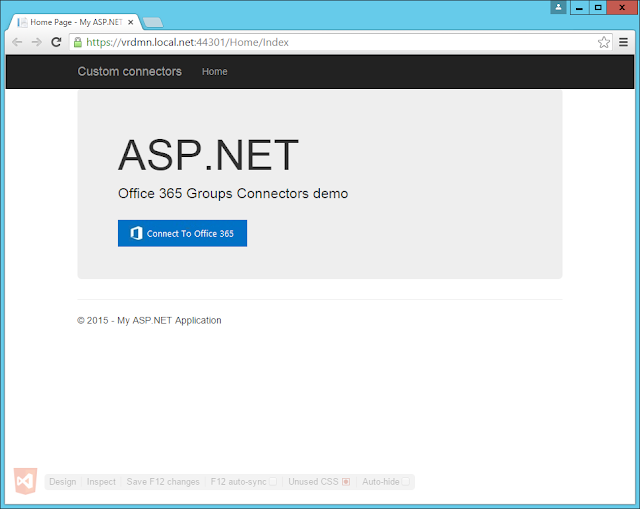Reload the page with refresh icon
The width and height of the screenshot is (640, 509).
(x=56, y=42)
